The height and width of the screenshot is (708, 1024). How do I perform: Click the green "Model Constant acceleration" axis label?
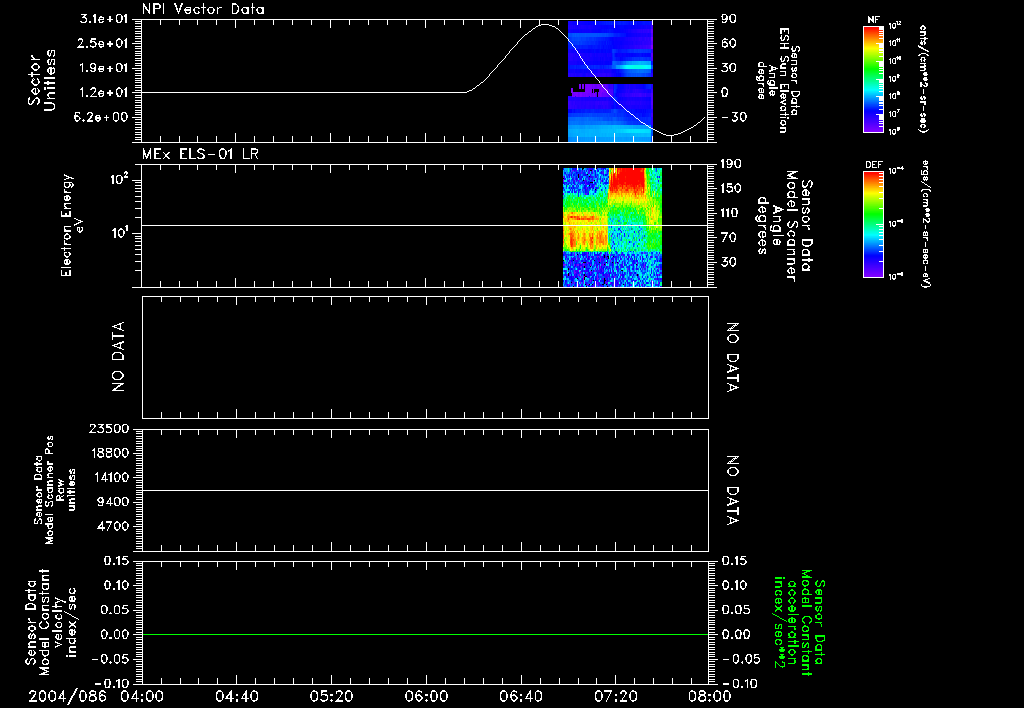799,623
